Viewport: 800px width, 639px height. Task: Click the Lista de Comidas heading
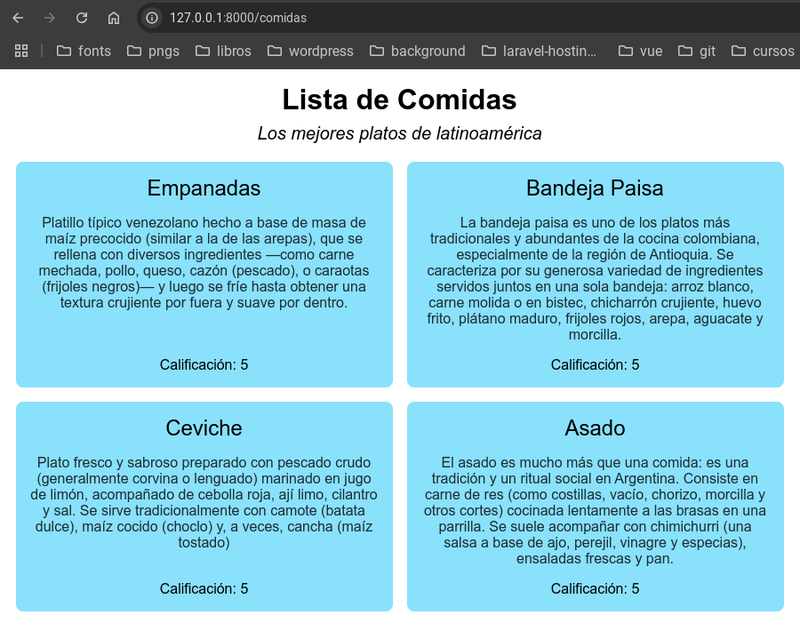(399, 99)
